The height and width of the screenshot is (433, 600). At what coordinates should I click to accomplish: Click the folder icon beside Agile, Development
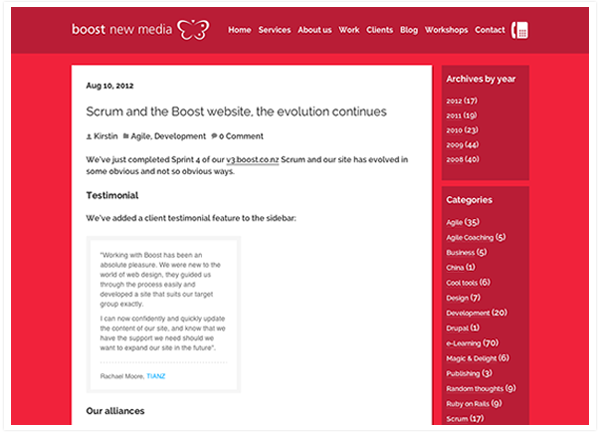click(x=126, y=136)
